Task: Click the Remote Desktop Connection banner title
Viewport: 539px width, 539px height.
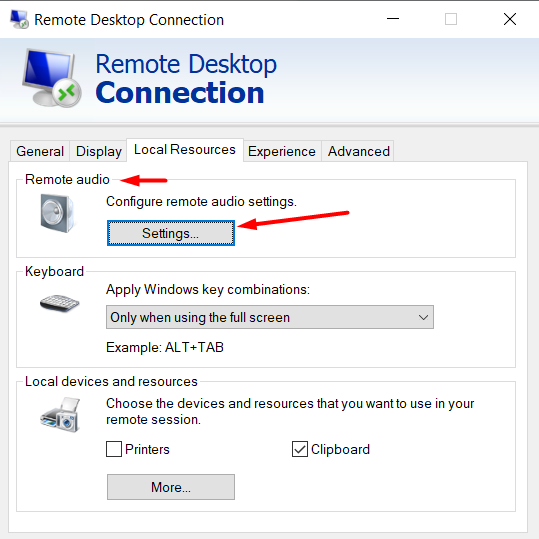Action: pyautogui.click(x=186, y=78)
